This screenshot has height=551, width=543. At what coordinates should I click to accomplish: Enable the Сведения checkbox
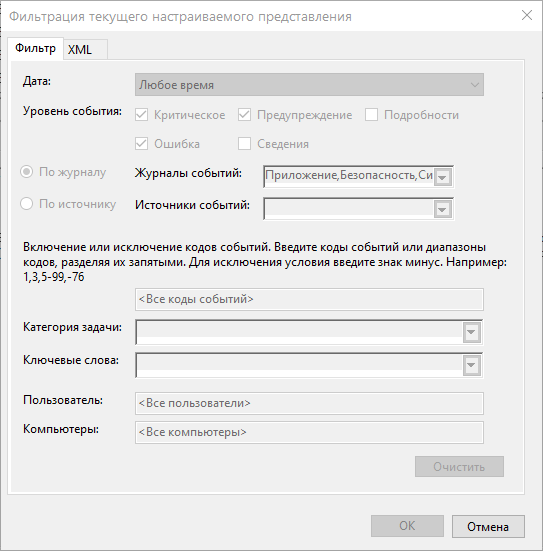click(244, 144)
